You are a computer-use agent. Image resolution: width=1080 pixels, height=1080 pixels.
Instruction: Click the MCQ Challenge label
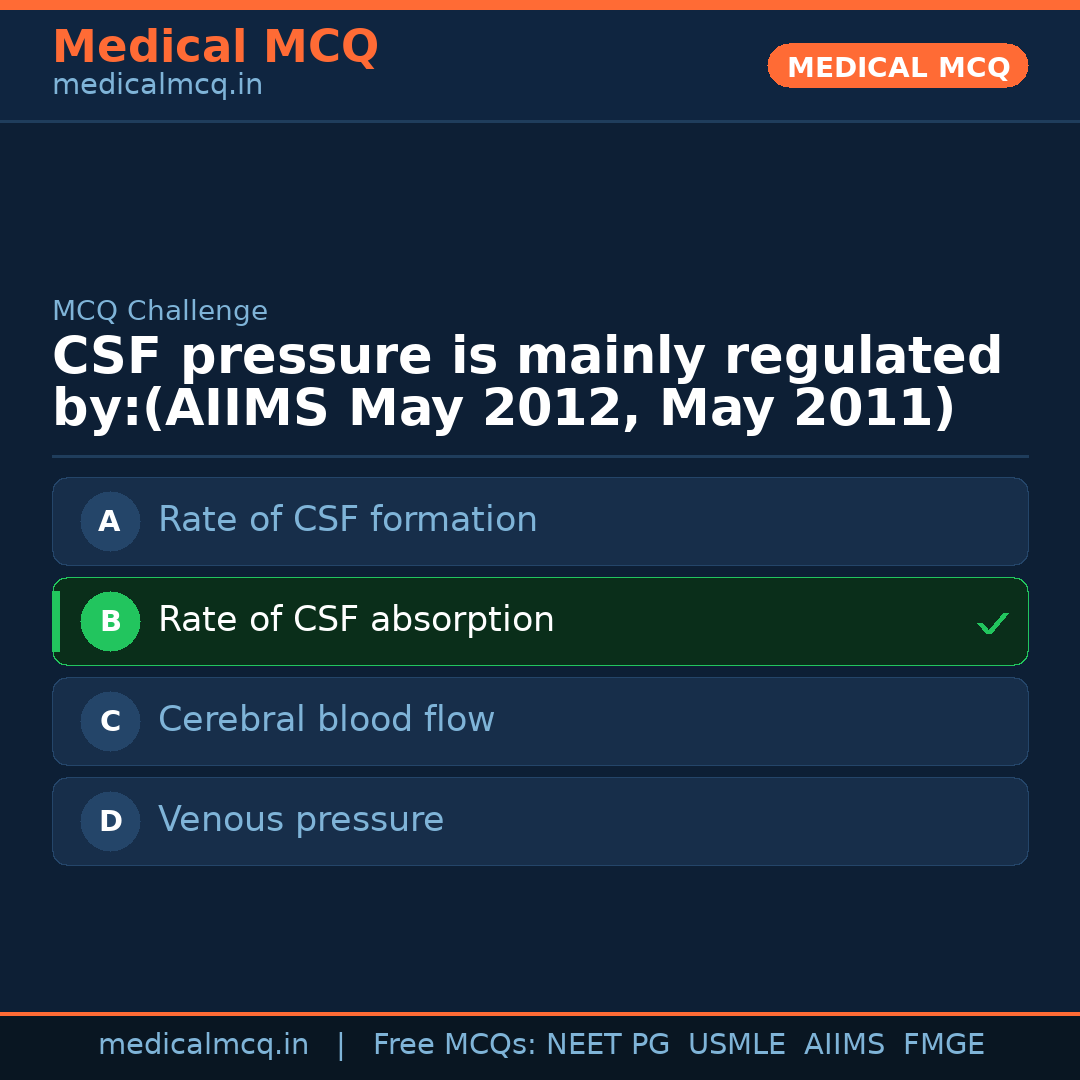[160, 311]
